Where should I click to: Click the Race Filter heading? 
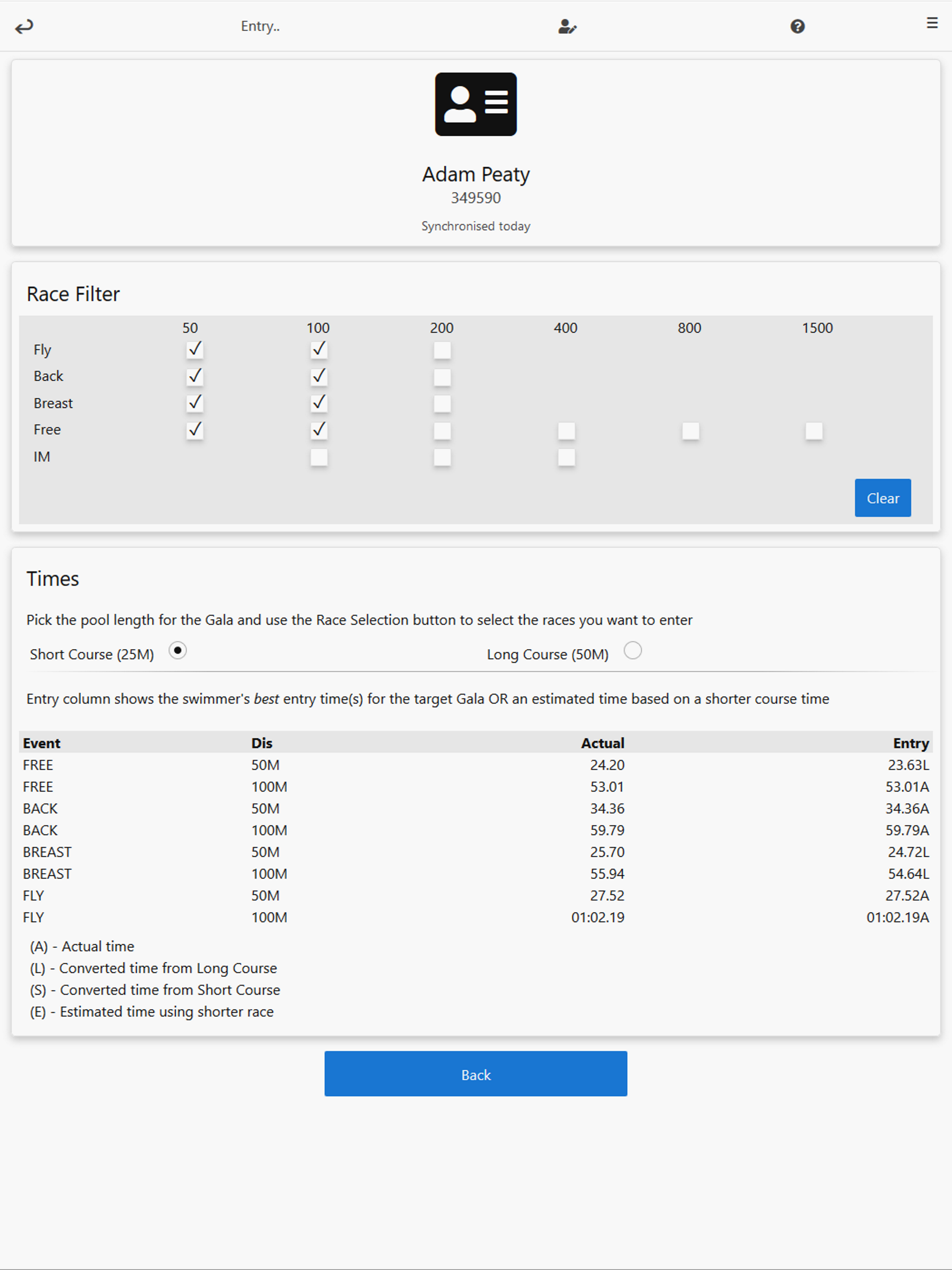(x=73, y=294)
